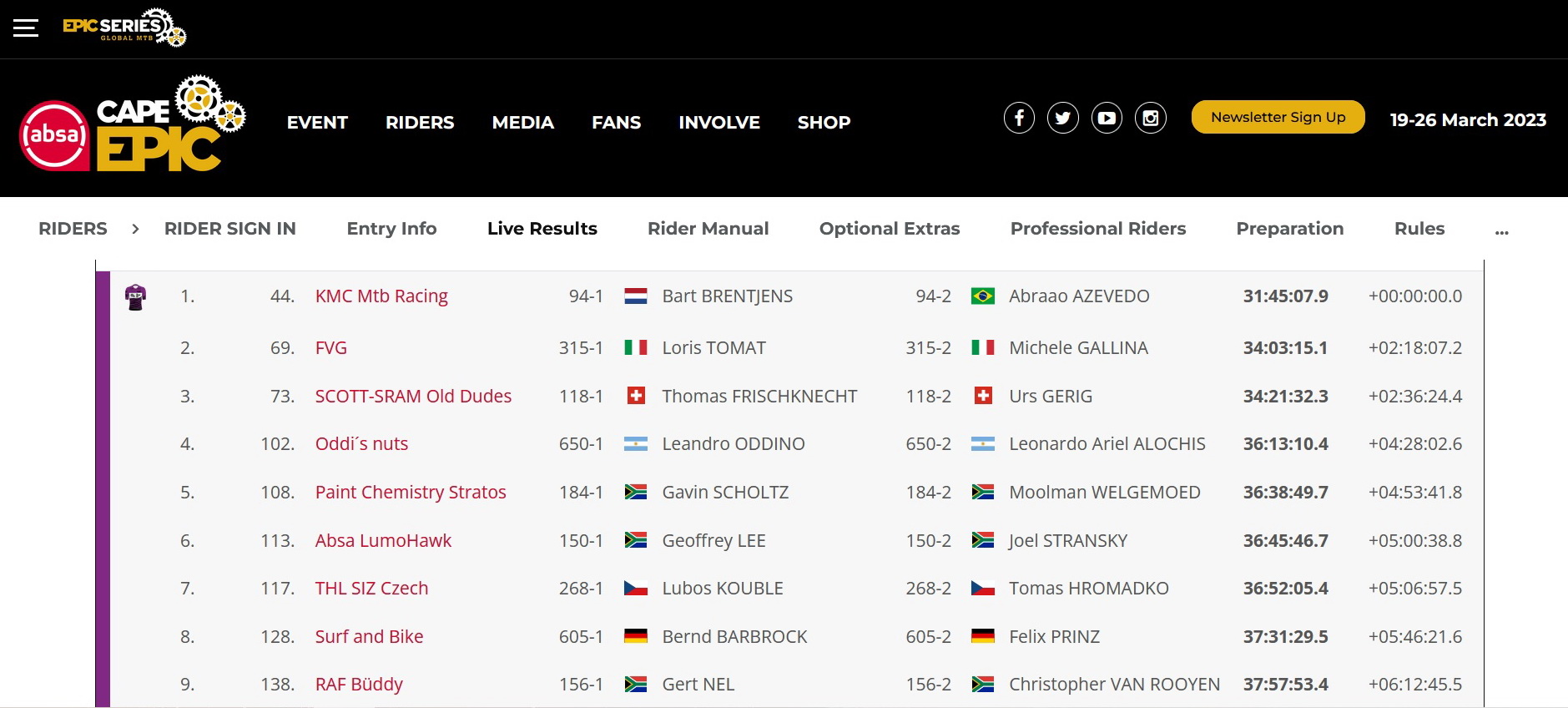Open the Twitter social icon
The height and width of the screenshot is (708, 1568).
(1063, 118)
